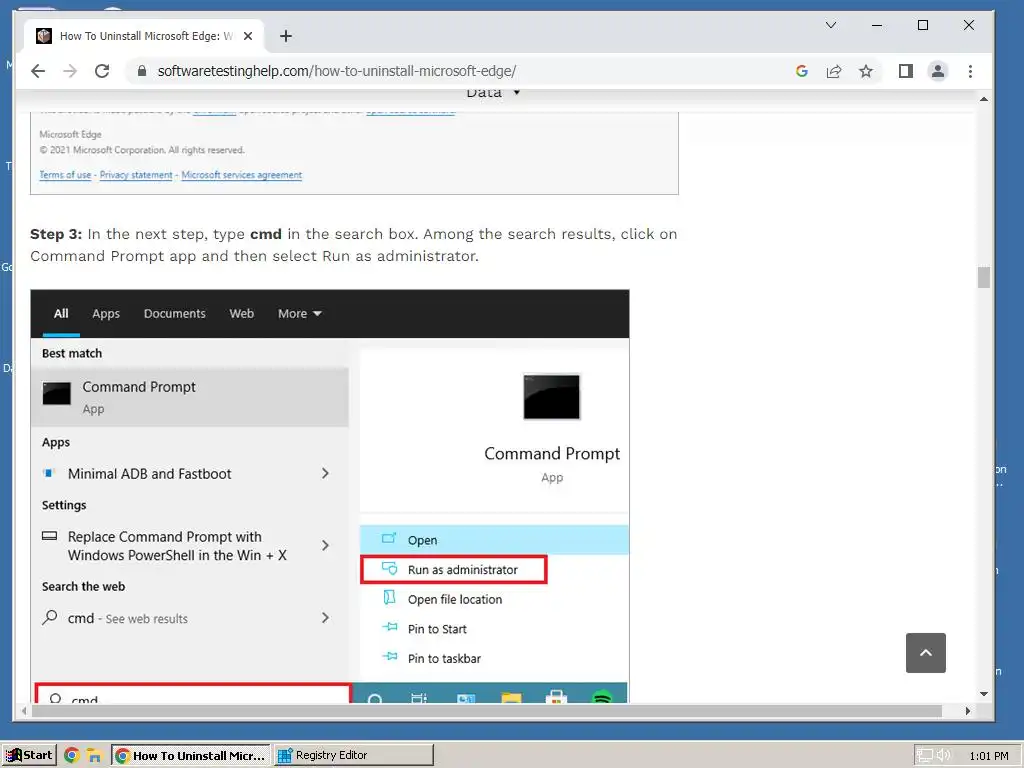Choose Open in Command Prompt actions
Screen dimensions: 1024x768
[494, 540]
